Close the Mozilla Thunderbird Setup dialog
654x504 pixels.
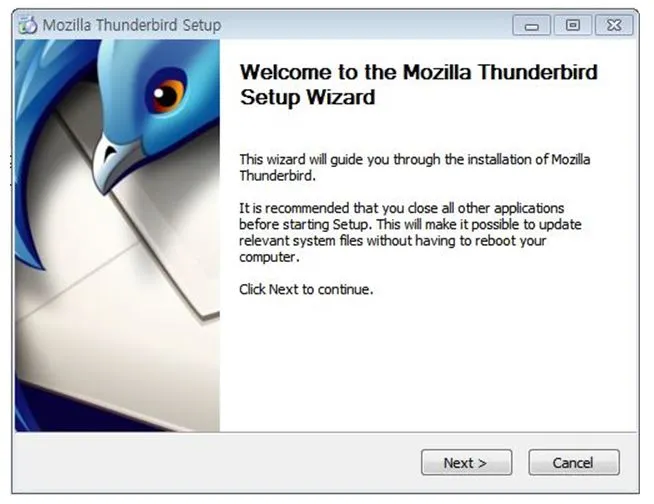coord(614,25)
